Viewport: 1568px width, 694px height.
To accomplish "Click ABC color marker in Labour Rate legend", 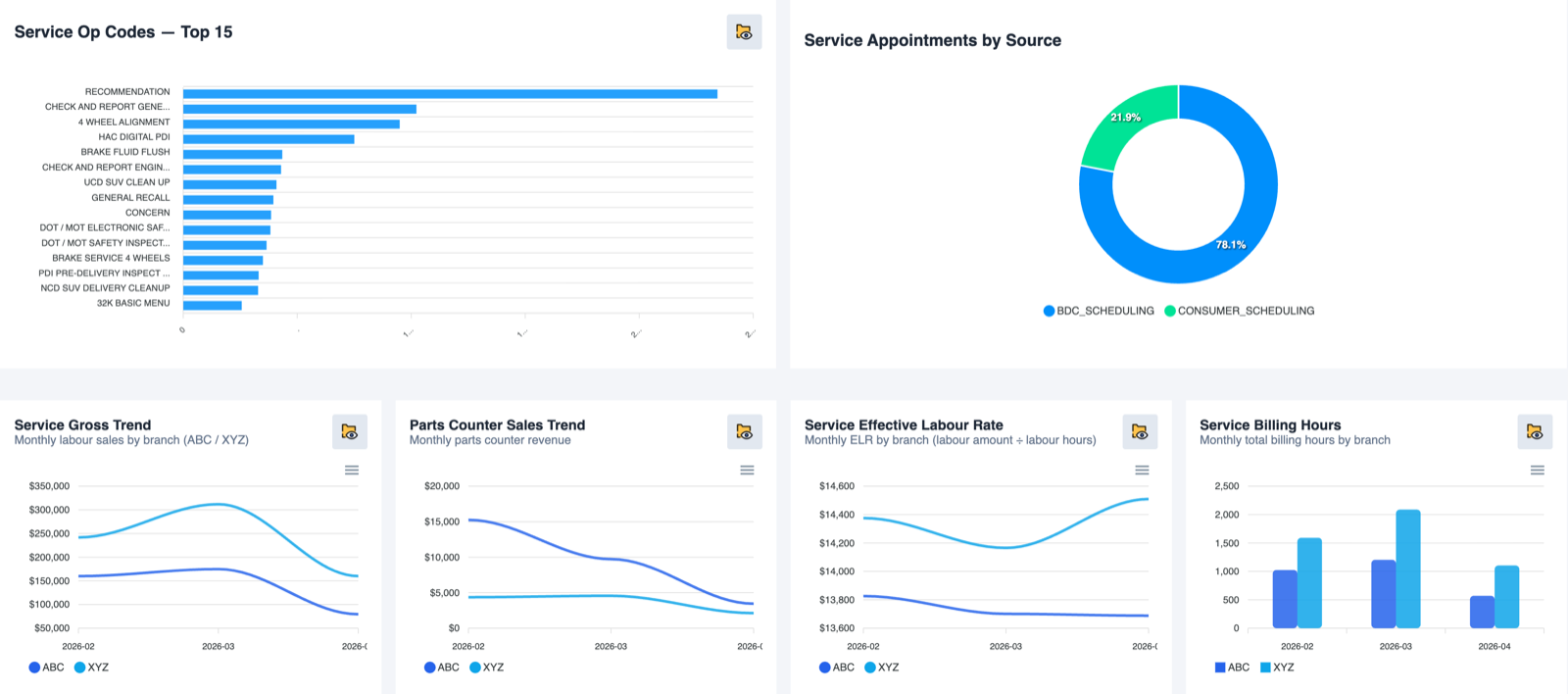I will (x=825, y=668).
